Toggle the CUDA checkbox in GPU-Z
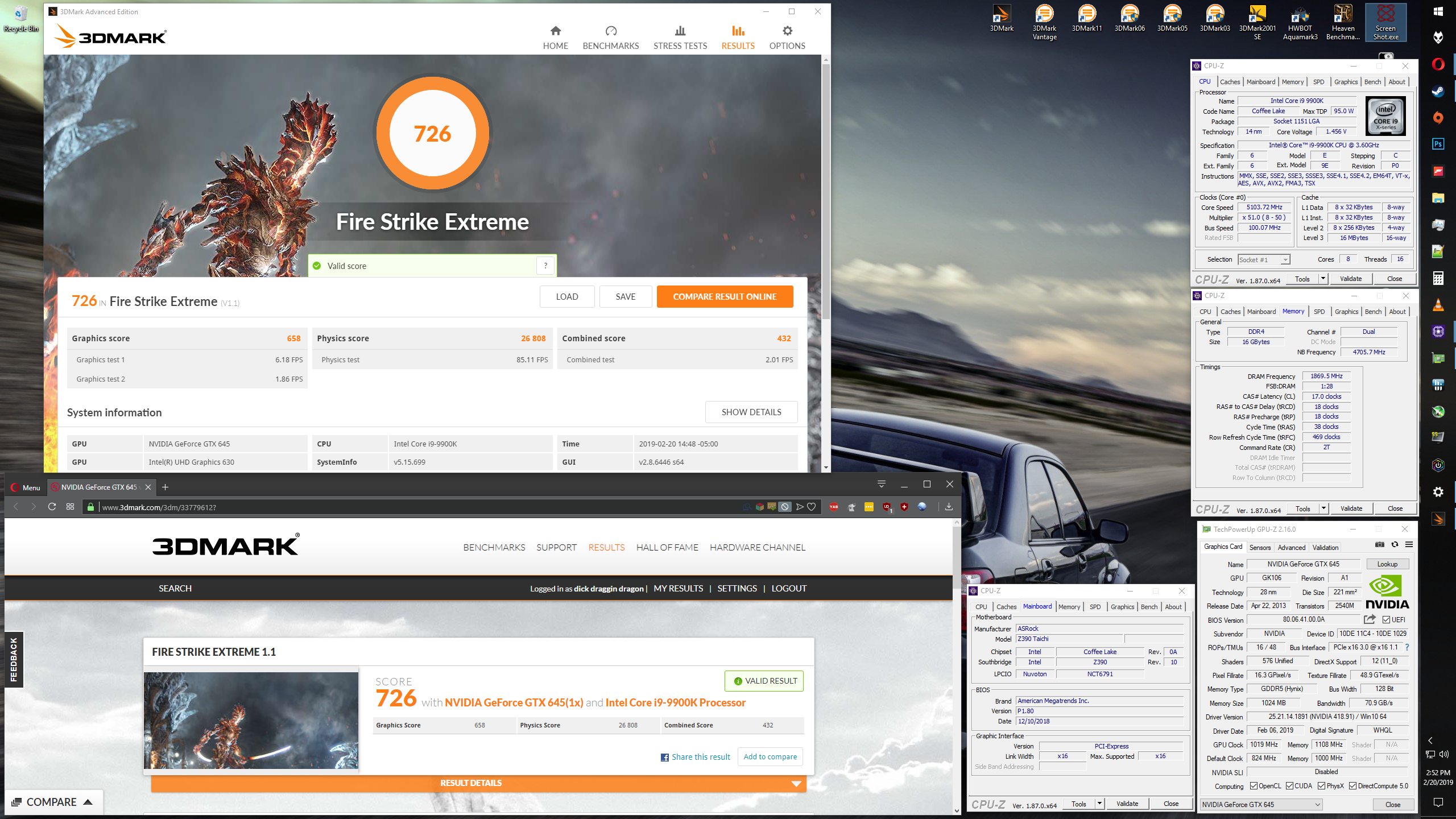1456x819 pixels. click(x=1289, y=786)
